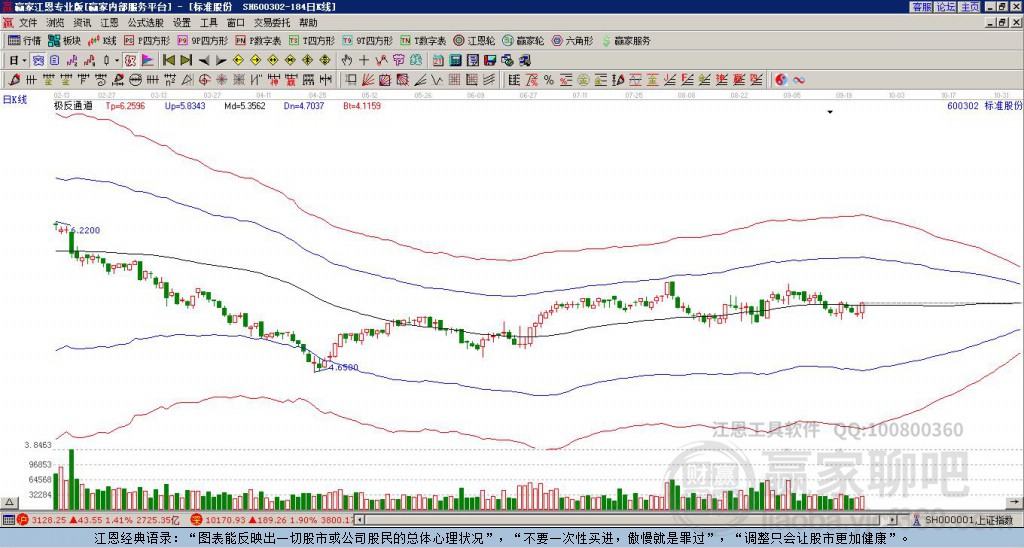The height and width of the screenshot is (548, 1024).
Task: Jump to first bar with green arrow
Action: (169, 61)
